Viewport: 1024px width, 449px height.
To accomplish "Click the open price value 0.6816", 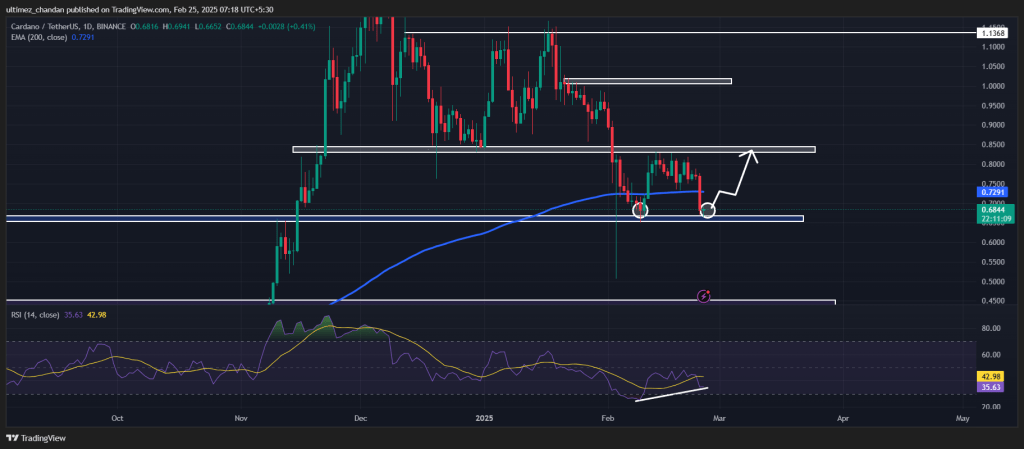I will [x=147, y=27].
